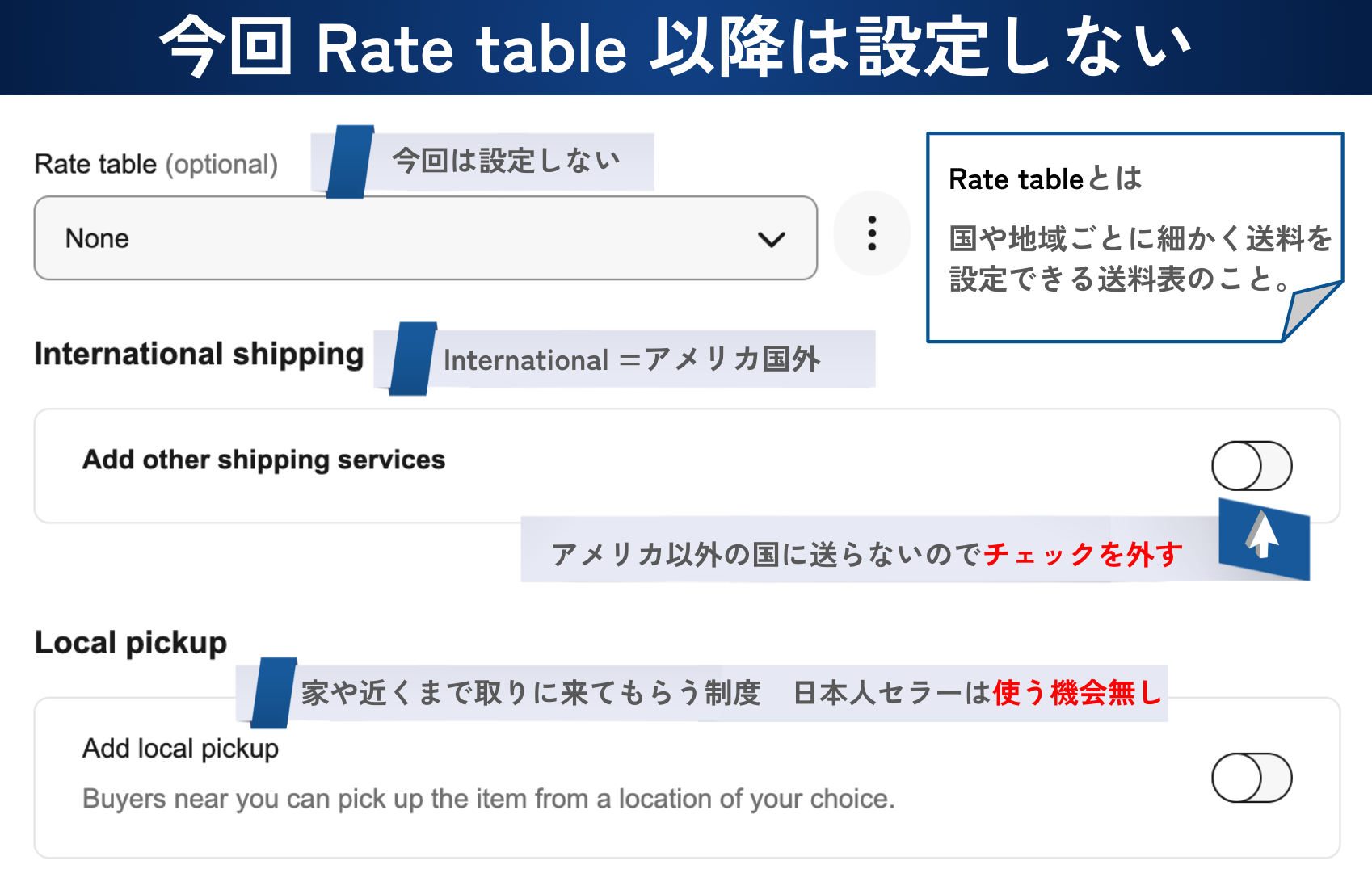
Task: Click blue tape marker beside International shipping heading
Action: click(412, 359)
